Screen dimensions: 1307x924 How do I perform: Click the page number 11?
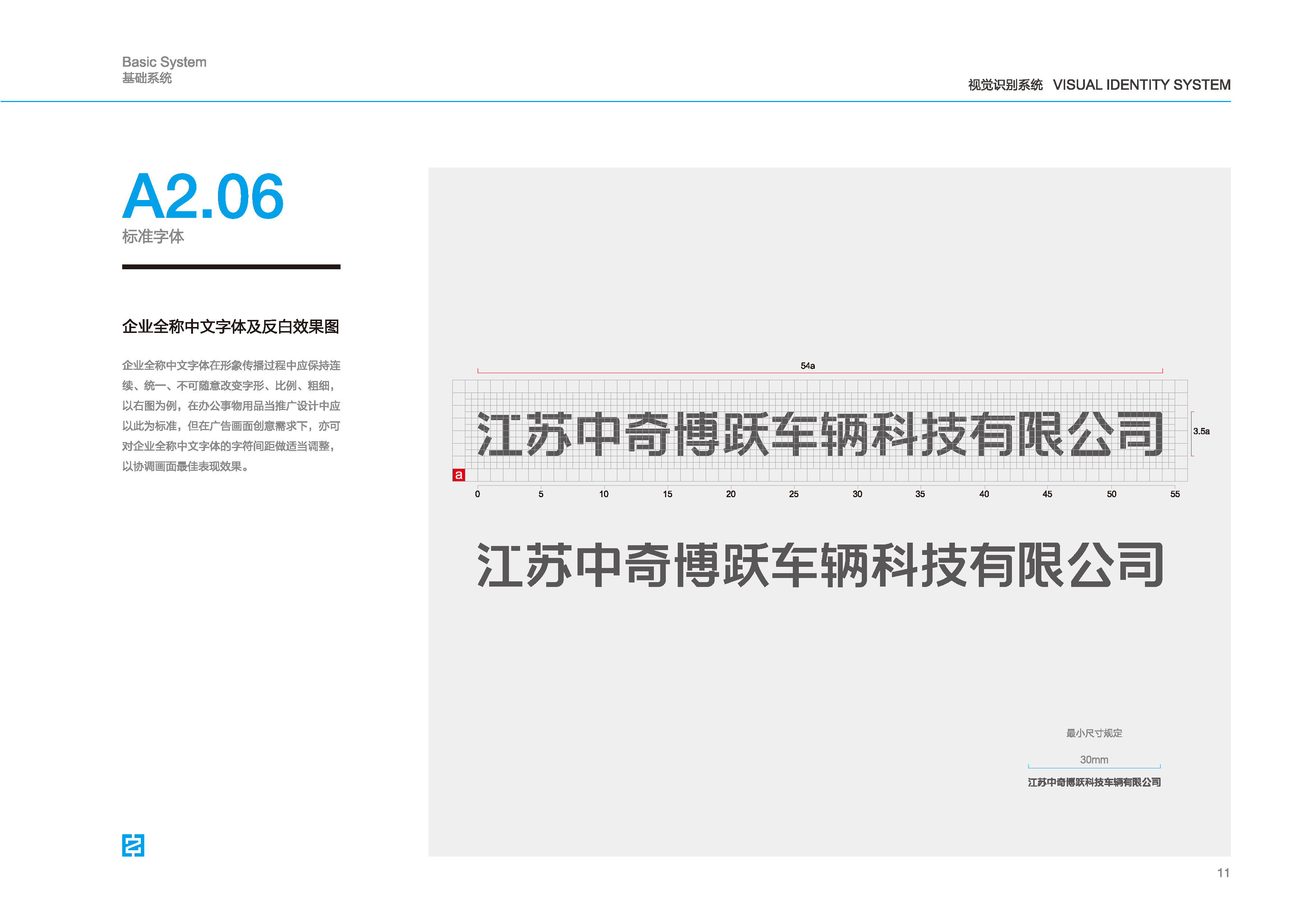(x=1223, y=873)
